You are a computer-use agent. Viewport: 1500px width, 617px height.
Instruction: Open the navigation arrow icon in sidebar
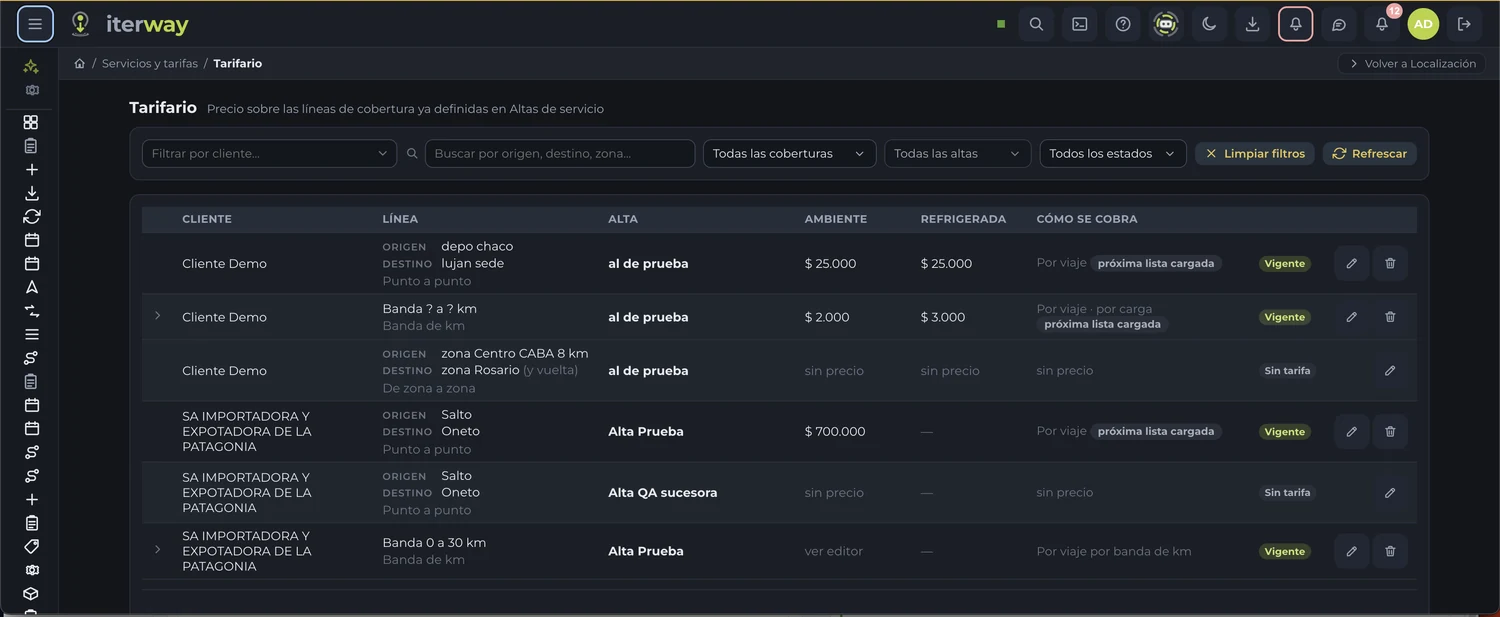click(x=31, y=287)
